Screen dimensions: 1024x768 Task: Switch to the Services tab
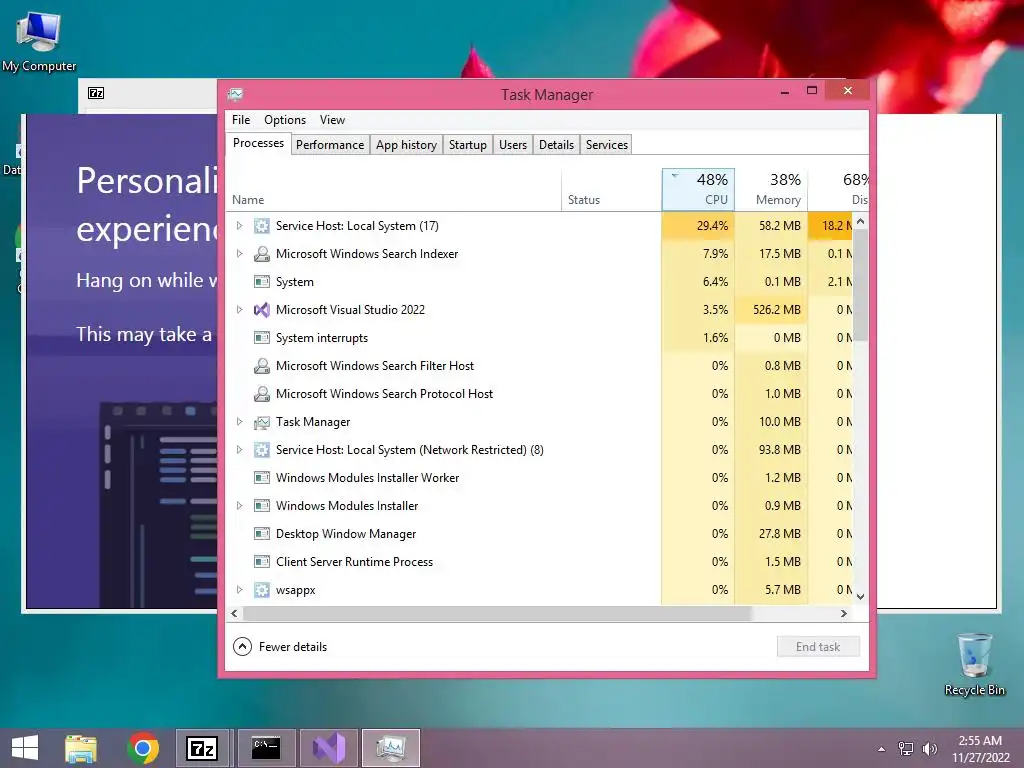[607, 145]
